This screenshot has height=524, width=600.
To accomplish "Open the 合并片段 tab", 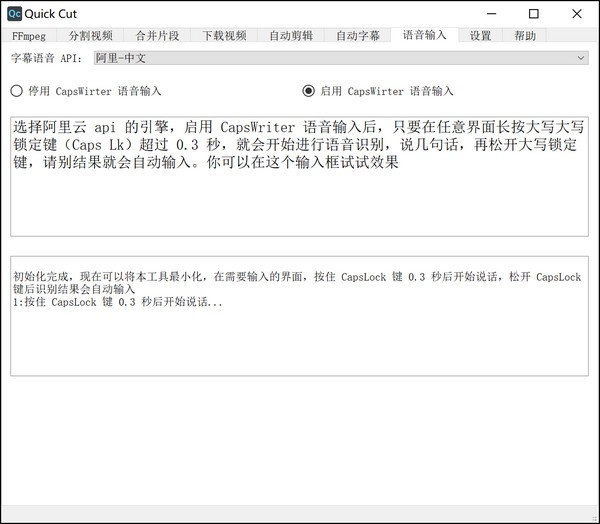I will [x=158, y=35].
